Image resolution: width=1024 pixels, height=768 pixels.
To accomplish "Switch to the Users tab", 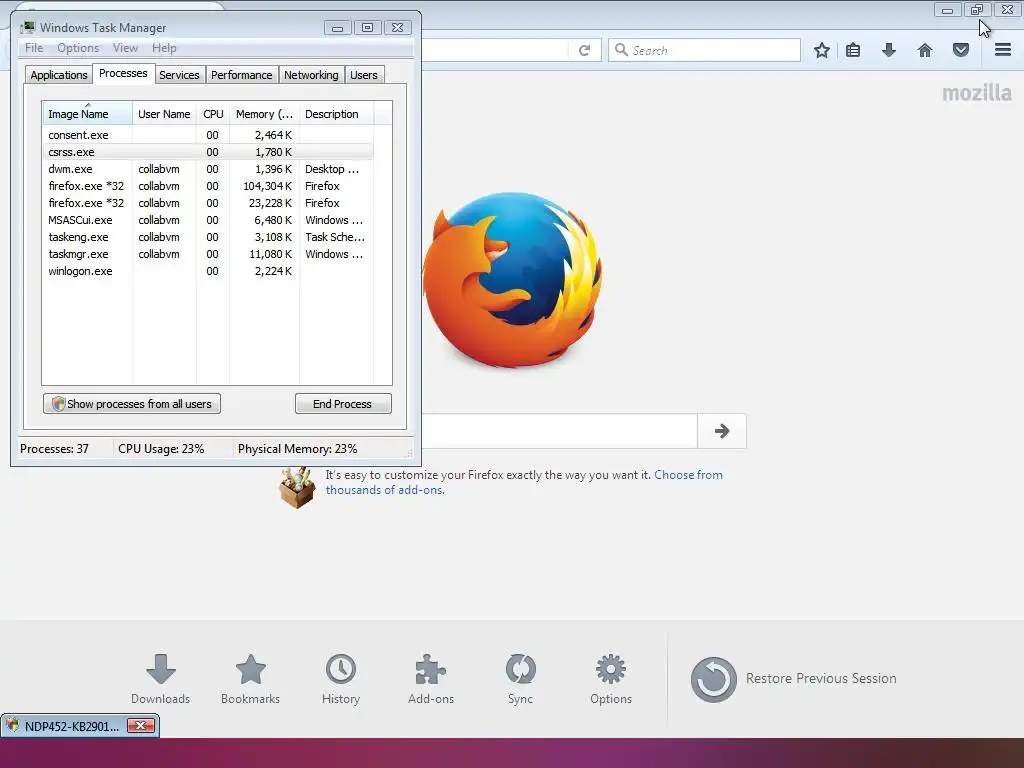I will pyautogui.click(x=364, y=75).
